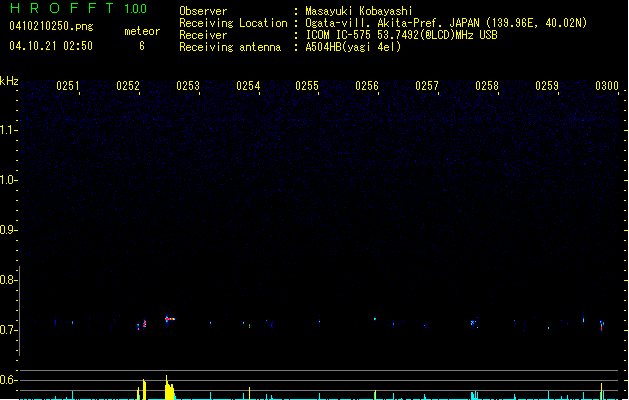This screenshot has height=400, width=629.
Task: Click the HROFFT 1.0.0 title text
Action: [79, 8]
